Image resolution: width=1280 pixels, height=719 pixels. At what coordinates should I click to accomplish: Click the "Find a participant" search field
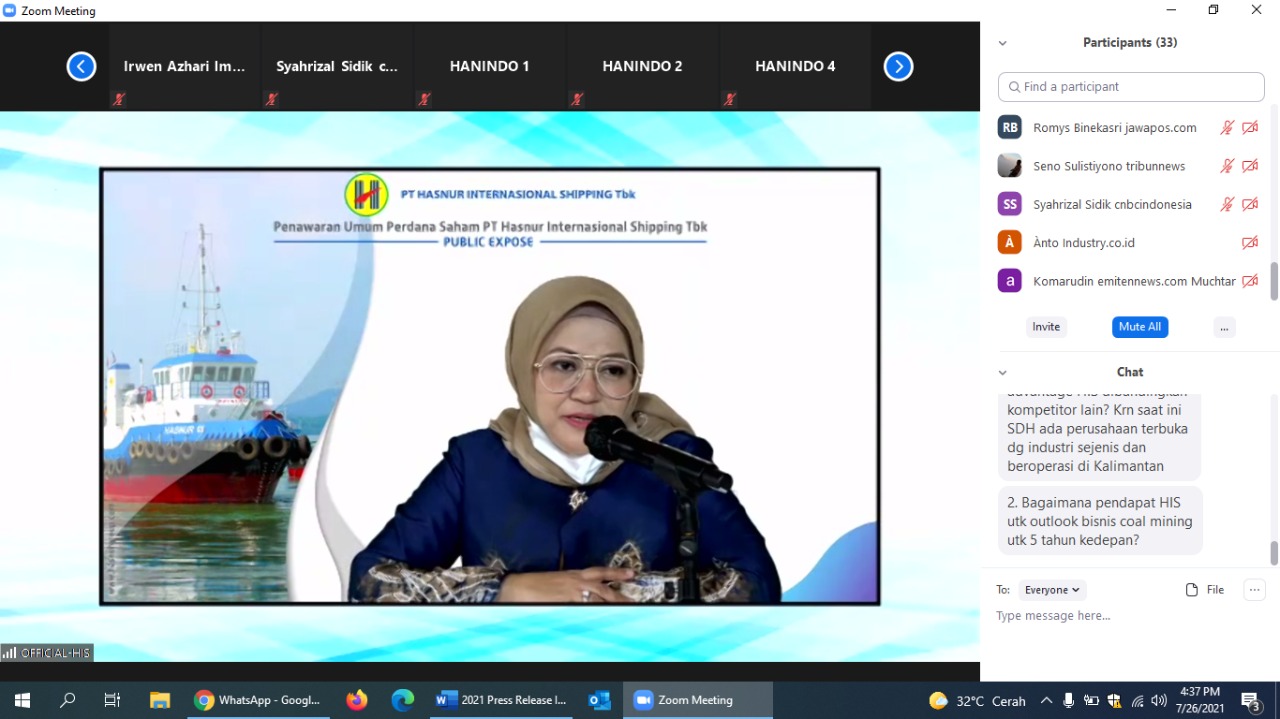point(1130,86)
